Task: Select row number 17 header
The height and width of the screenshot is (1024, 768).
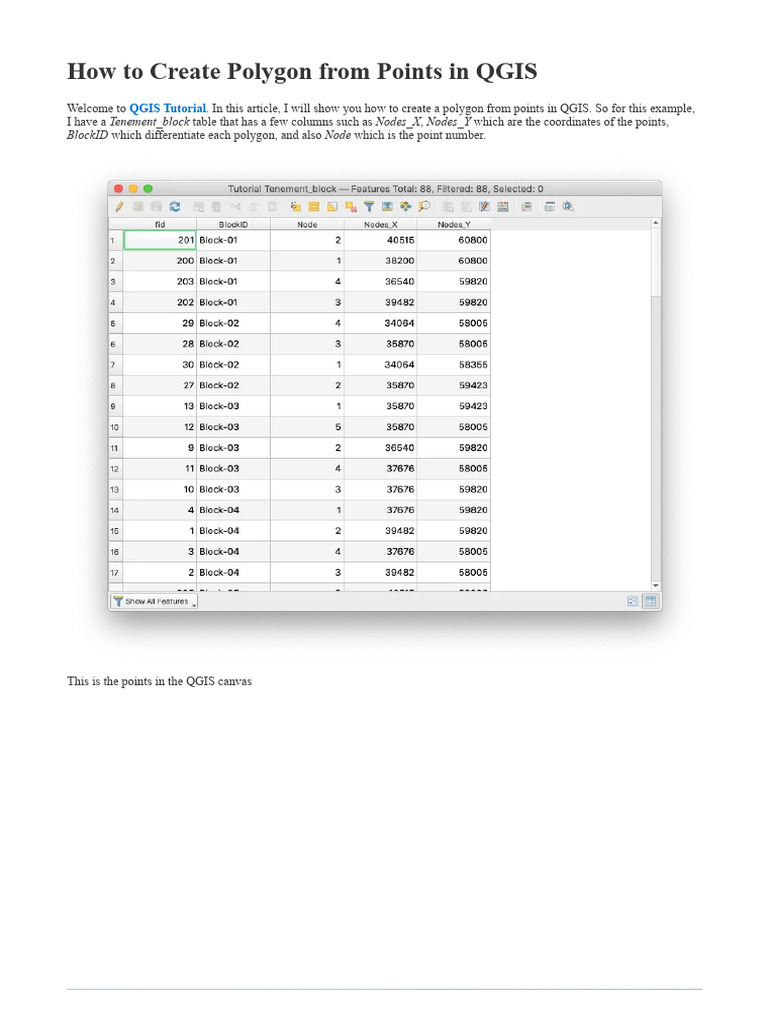Action: [x=116, y=573]
